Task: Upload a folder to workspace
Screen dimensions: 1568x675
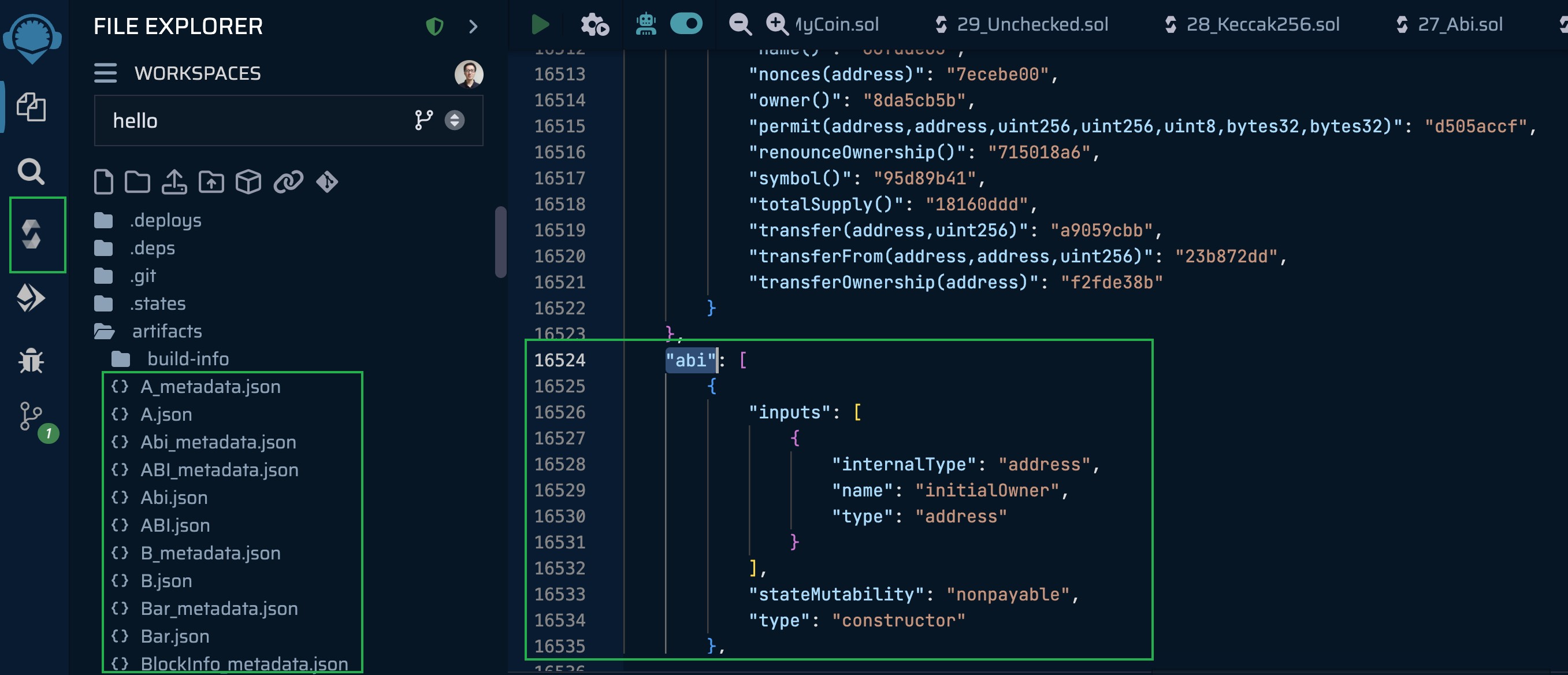Action: tap(211, 182)
